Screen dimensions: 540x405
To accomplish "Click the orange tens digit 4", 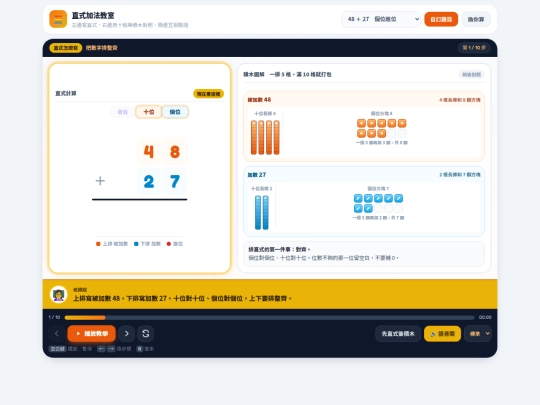I will 148,152.
